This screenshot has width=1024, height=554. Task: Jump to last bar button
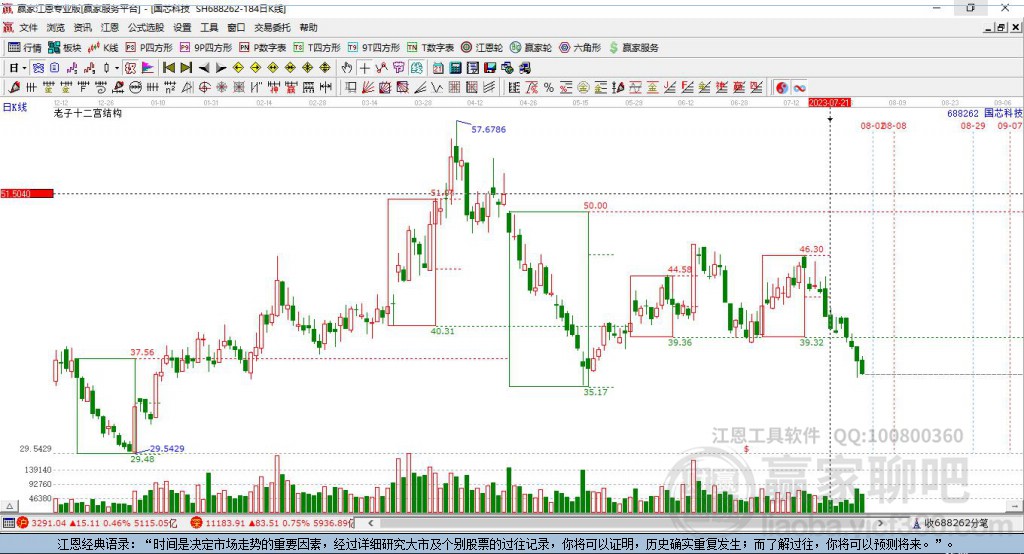point(186,68)
